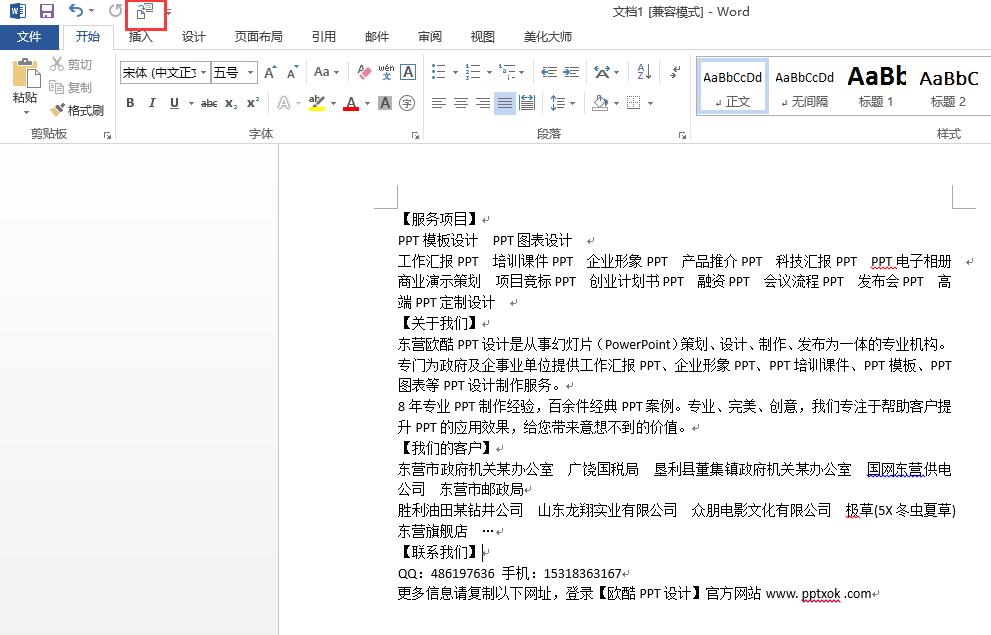
Task: Switch to the 插入 (Insert) tab
Action: (140, 37)
